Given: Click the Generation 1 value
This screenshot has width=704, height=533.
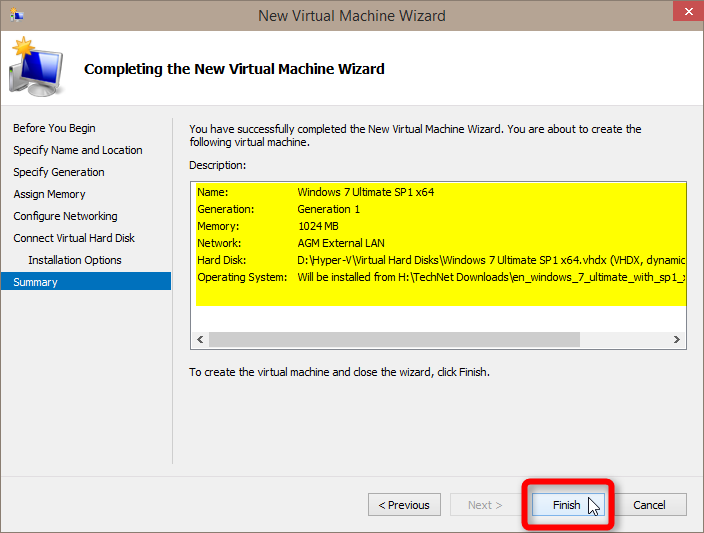Looking at the screenshot, I should [x=329, y=209].
